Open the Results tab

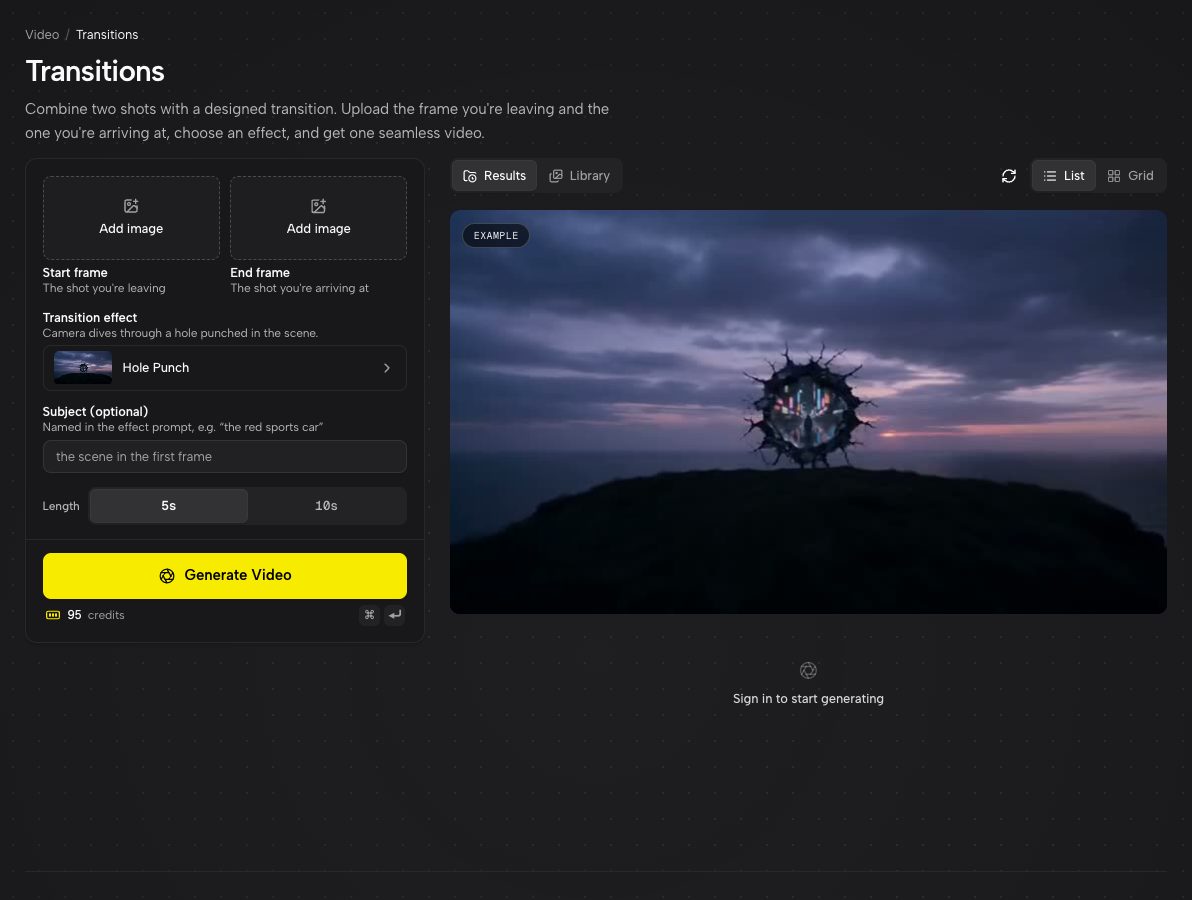[495, 176]
